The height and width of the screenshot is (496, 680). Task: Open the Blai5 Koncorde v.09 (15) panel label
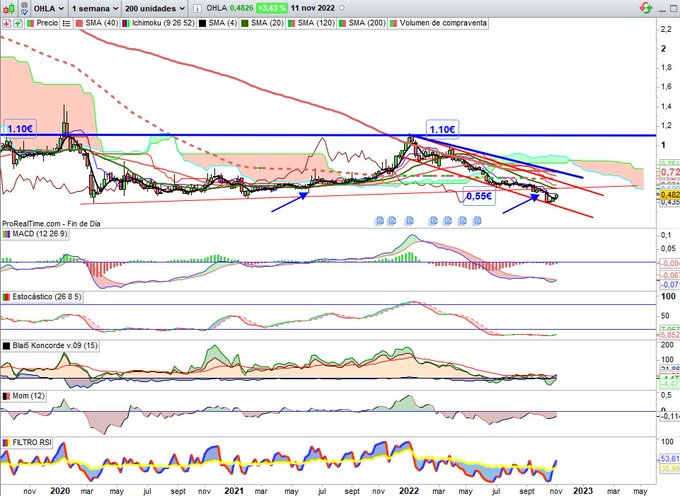[55, 346]
